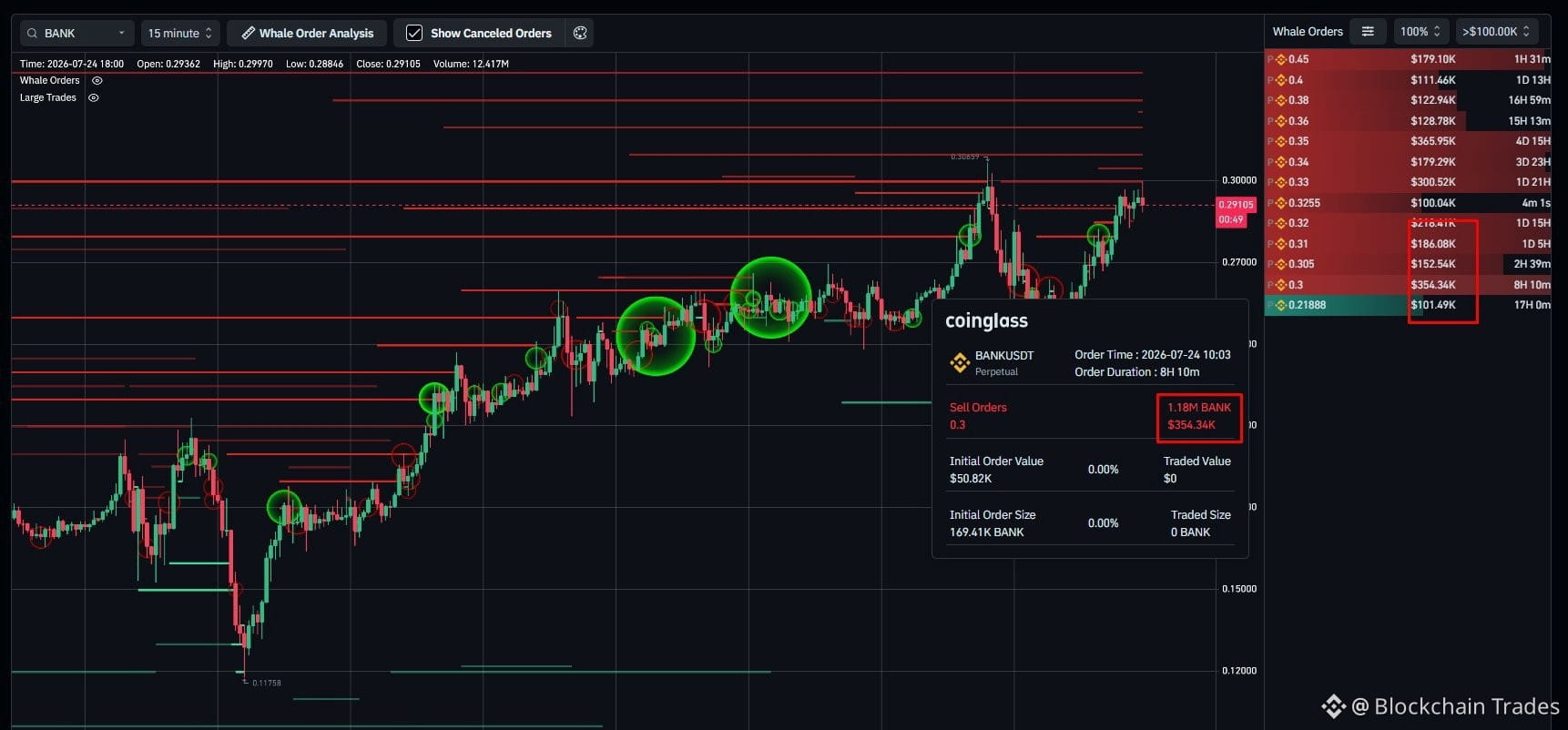The height and width of the screenshot is (730, 1568).
Task: Click the Binance icon in the 0.45 row
Action: pyautogui.click(x=1281, y=59)
